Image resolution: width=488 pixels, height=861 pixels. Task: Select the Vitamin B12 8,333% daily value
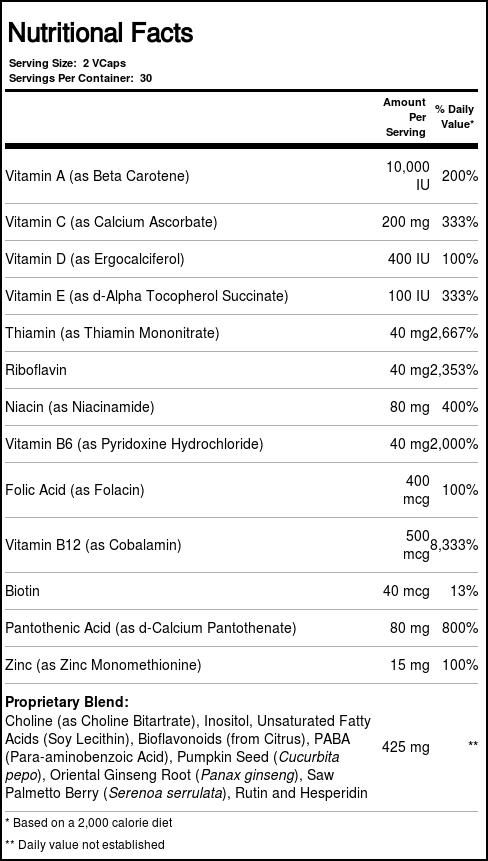point(453,545)
